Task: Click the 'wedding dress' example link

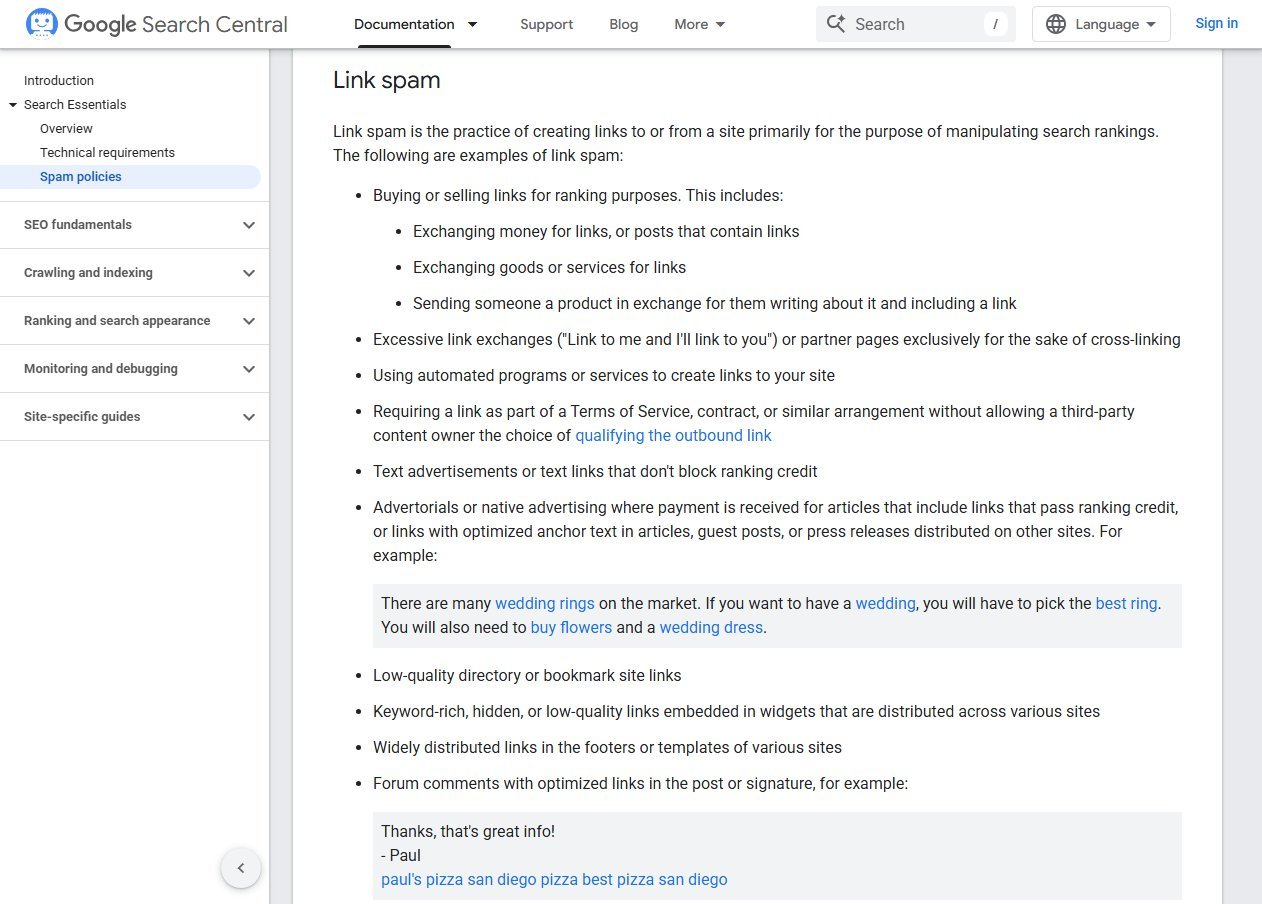Action: [711, 628]
